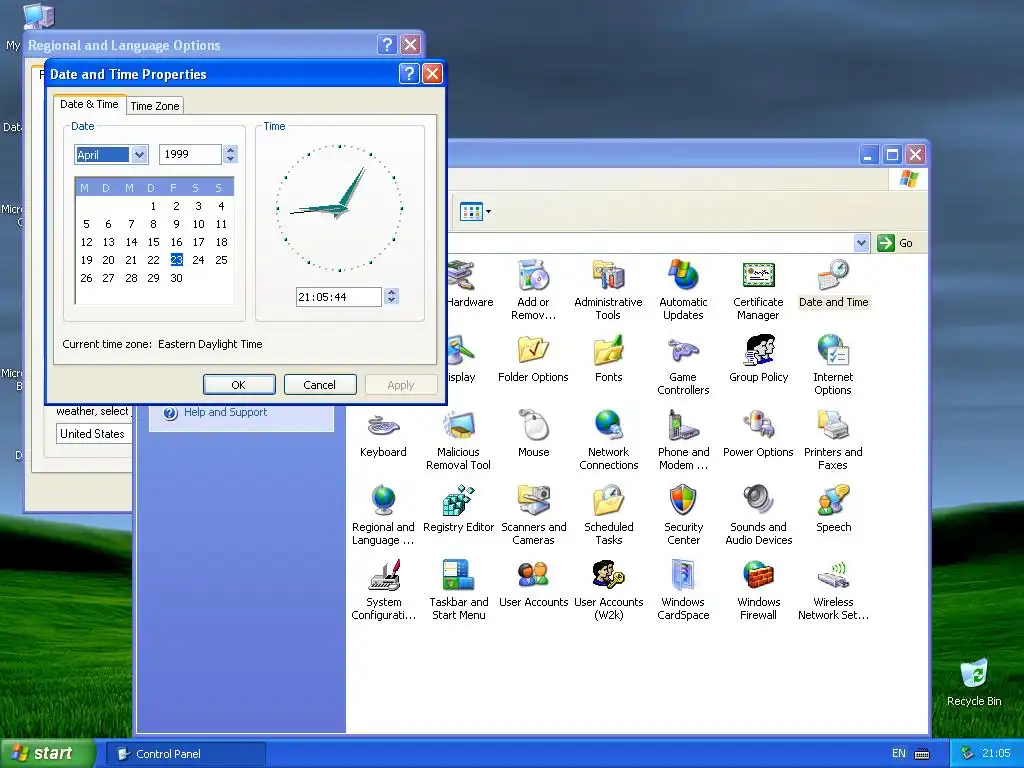1024x768 pixels.
Task: Click United States location dropdown field
Action: (x=95, y=434)
